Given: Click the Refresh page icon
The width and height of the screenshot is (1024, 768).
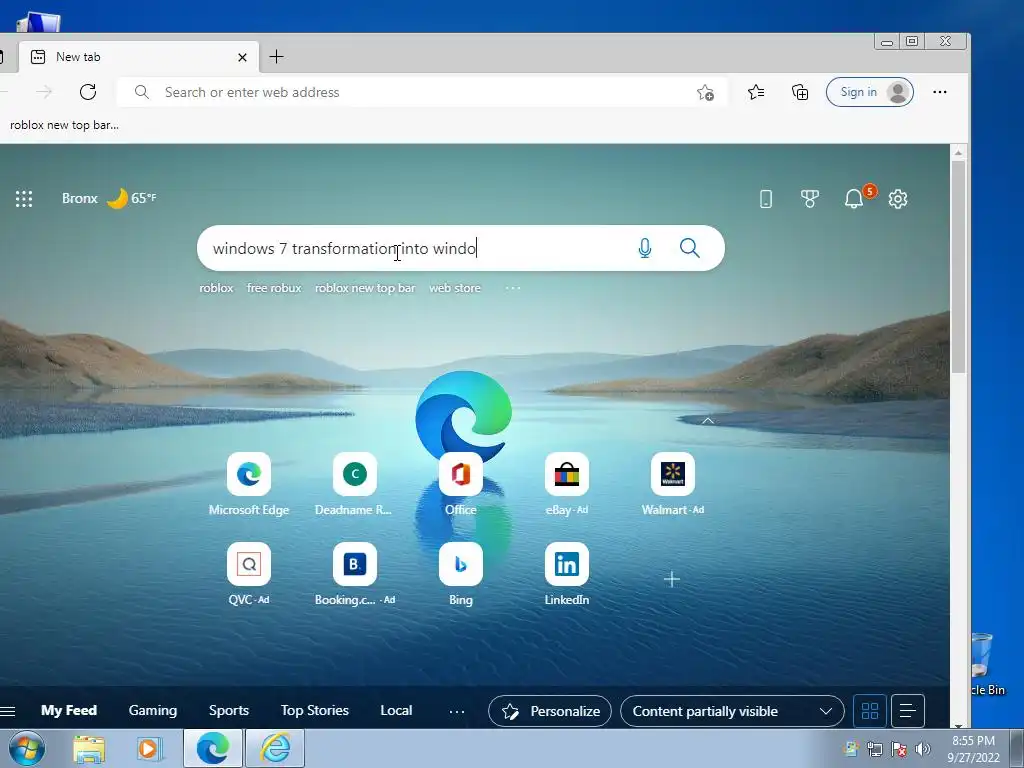Looking at the screenshot, I should click(x=88, y=92).
